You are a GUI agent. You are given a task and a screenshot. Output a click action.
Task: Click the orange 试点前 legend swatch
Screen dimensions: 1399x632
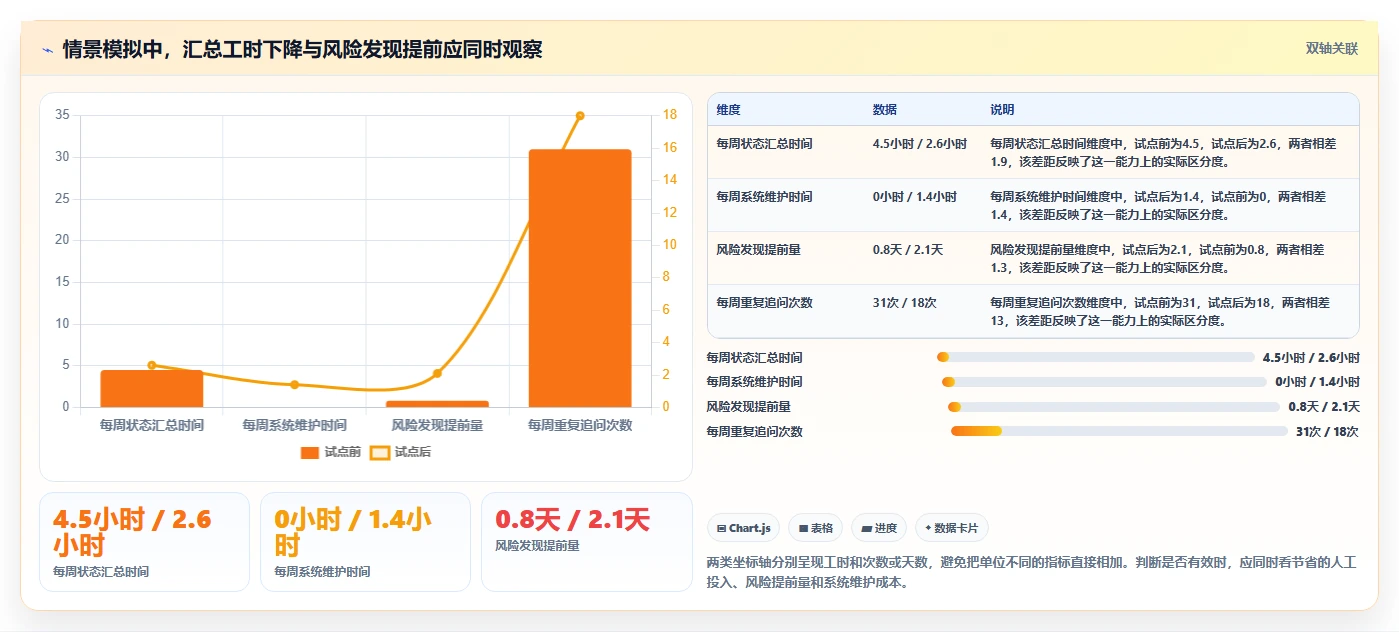[310, 453]
